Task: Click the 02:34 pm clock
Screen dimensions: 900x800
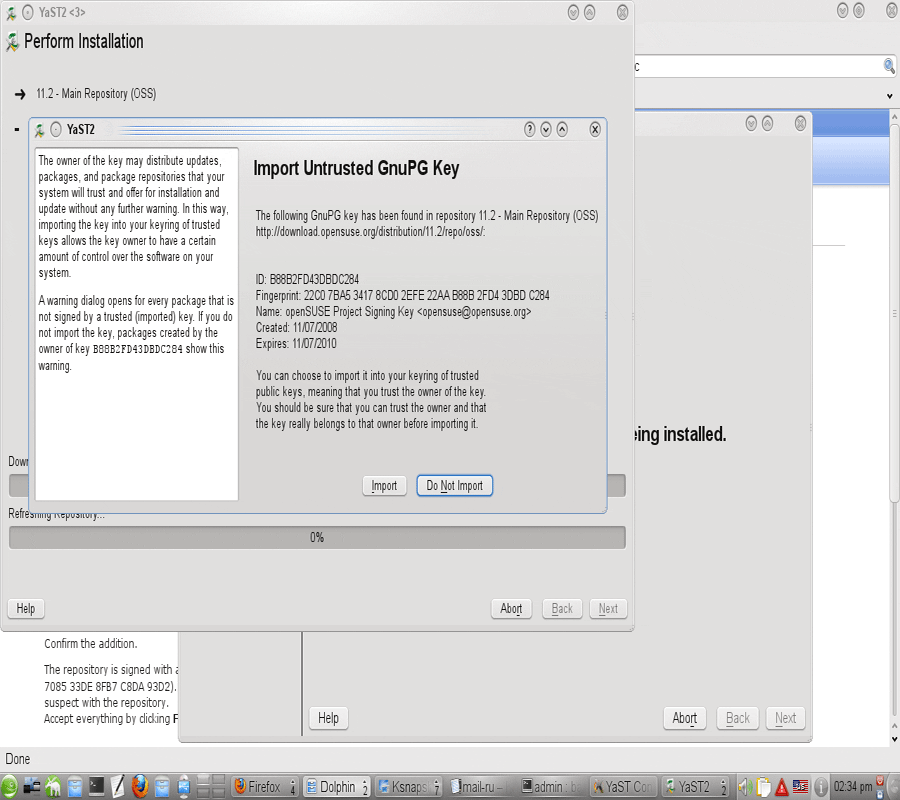Action: click(x=853, y=787)
